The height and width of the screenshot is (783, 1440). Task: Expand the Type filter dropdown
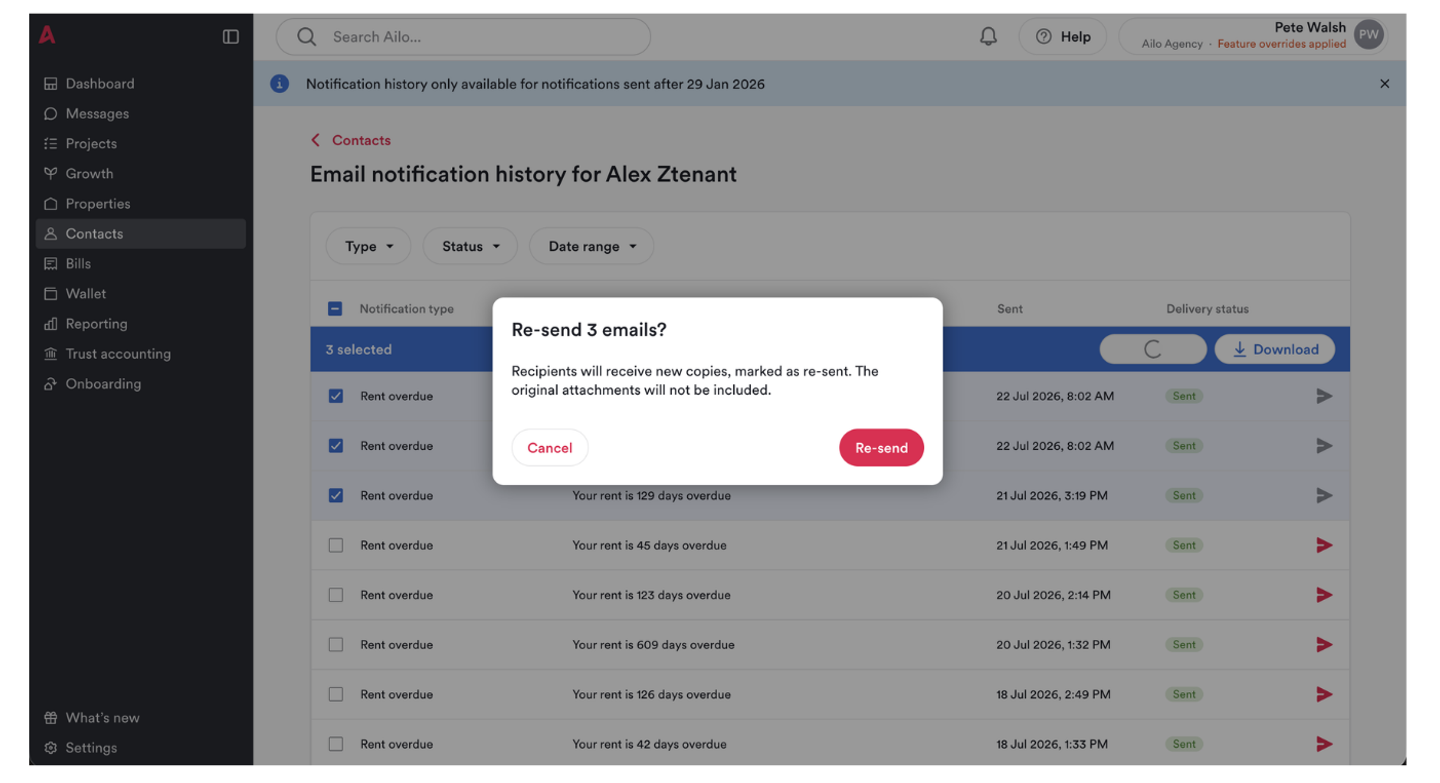(x=369, y=246)
